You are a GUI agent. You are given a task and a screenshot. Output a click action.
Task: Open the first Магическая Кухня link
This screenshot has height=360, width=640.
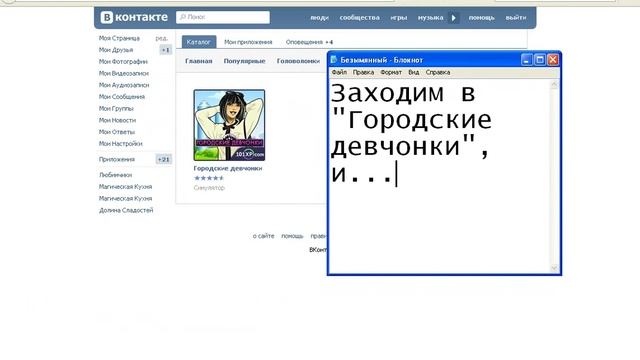pyautogui.click(x=125, y=187)
